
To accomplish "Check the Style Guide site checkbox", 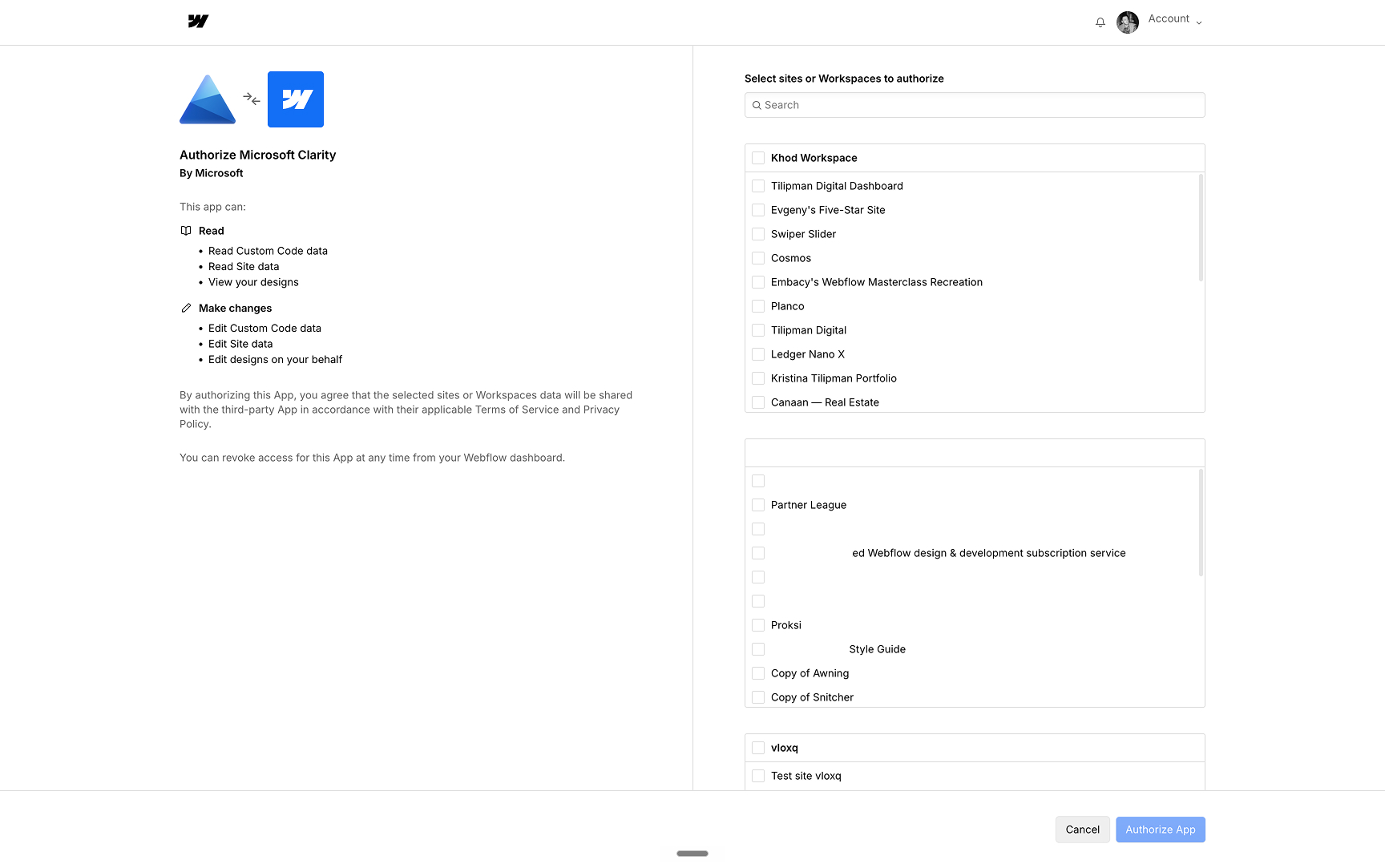I will (x=758, y=649).
